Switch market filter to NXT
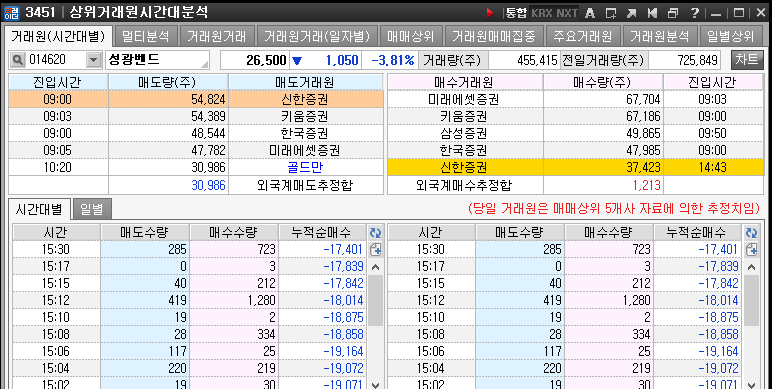Image resolution: width=772 pixels, height=389 pixels. [567, 13]
